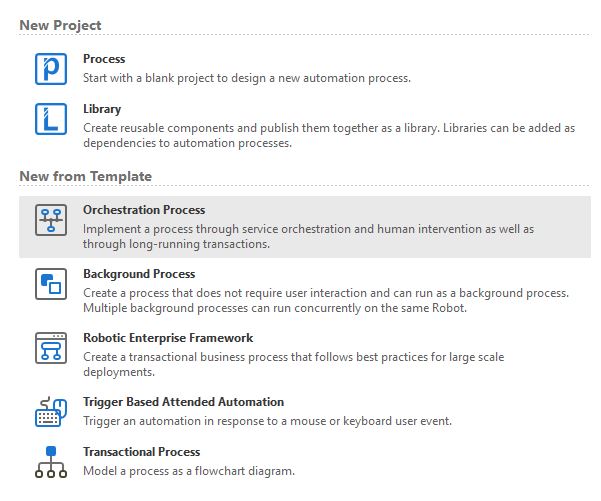Image resolution: width=601 pixels, height=501 pixels.
Task: Select the Robotic Enterprise Framework title
Action: tap(168, 338)
